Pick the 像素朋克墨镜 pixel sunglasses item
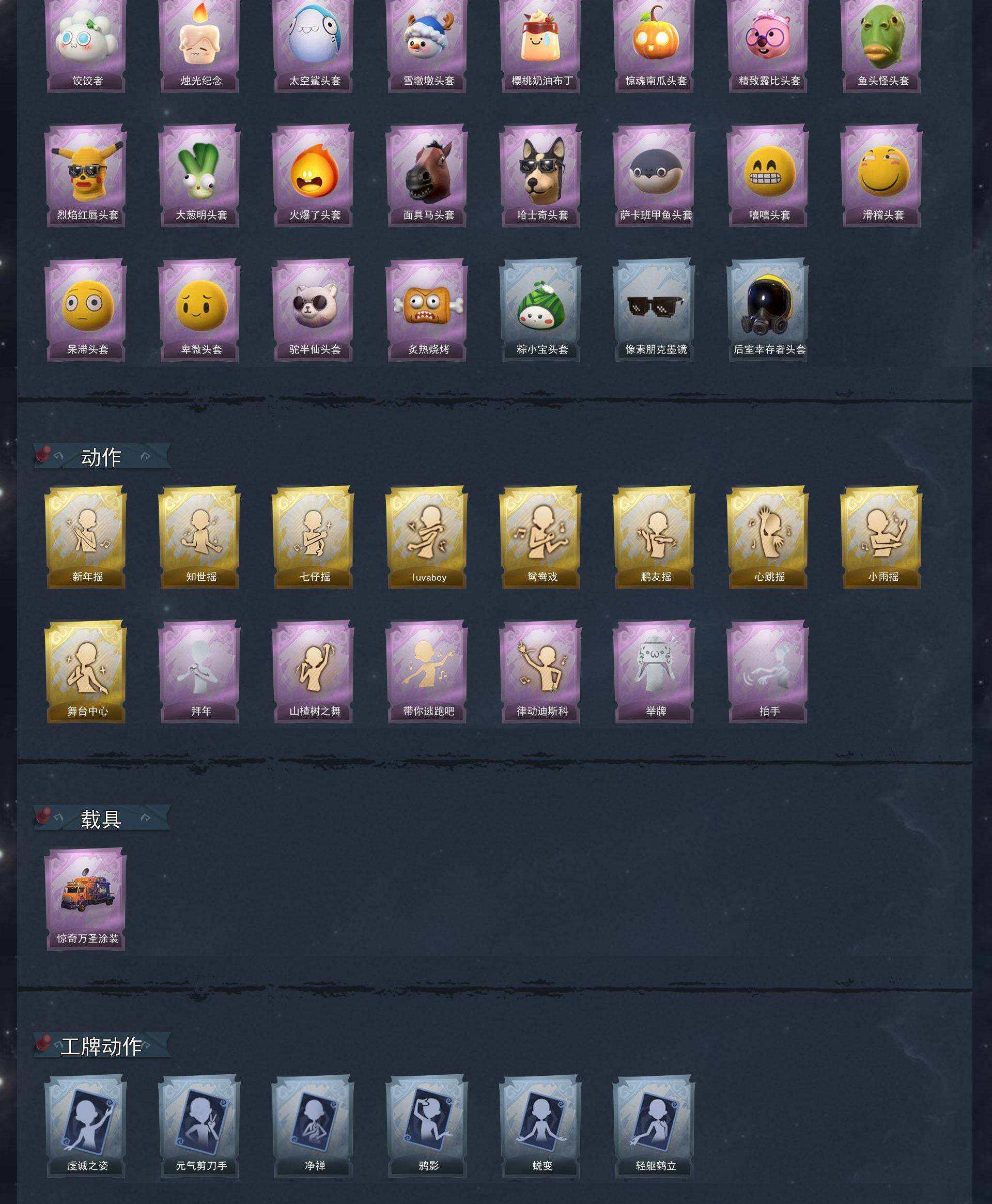The image size is (992, 1204). point(654,310)
